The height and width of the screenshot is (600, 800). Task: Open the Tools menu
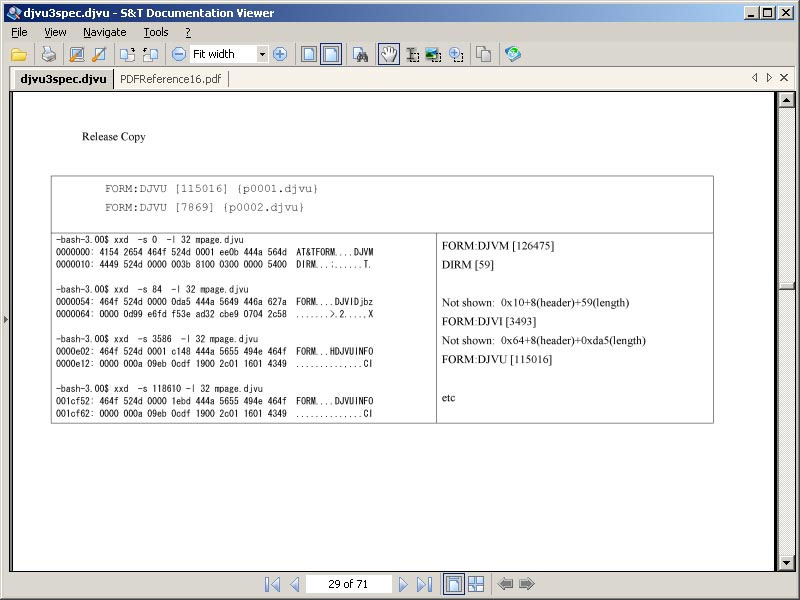[x=156, y=32]
